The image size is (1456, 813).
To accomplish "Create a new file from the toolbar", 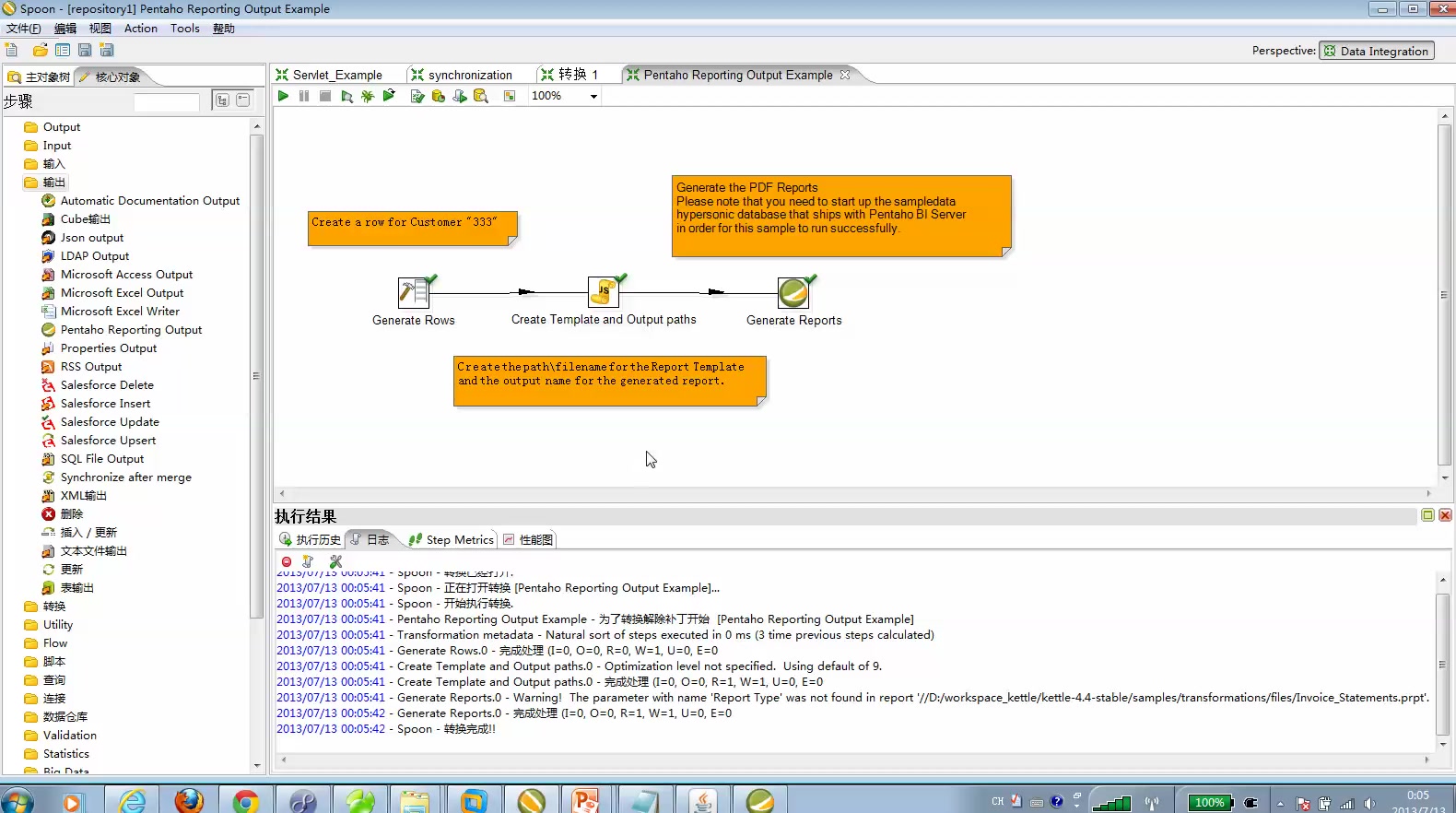I will [12, 50].
